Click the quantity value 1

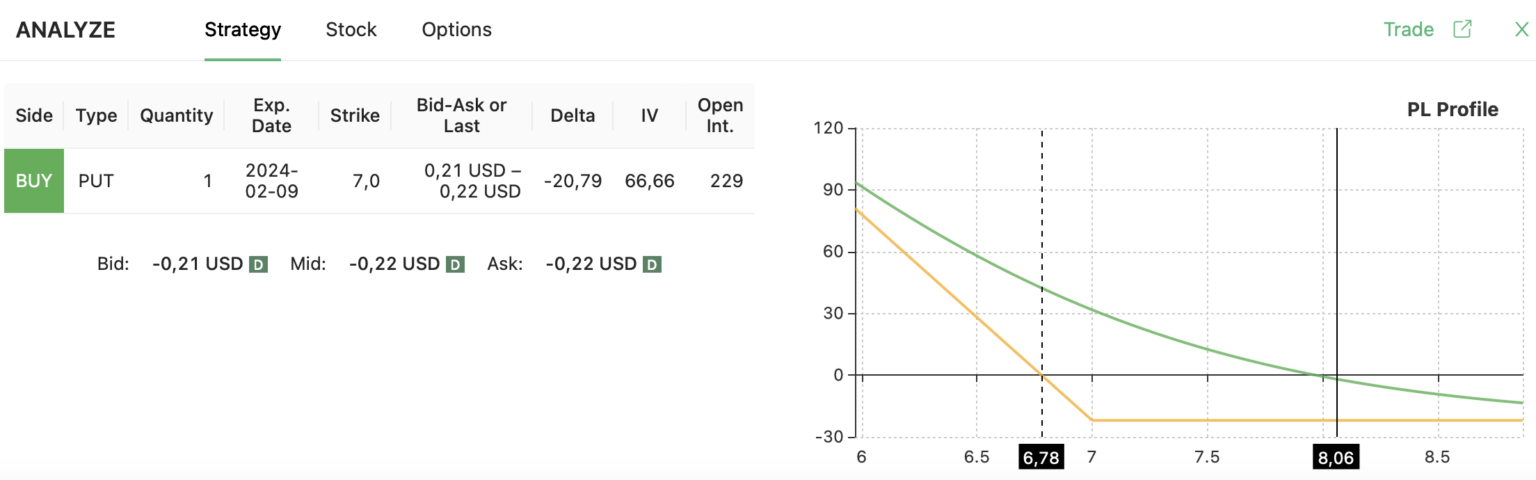click(x=208, y=181)
